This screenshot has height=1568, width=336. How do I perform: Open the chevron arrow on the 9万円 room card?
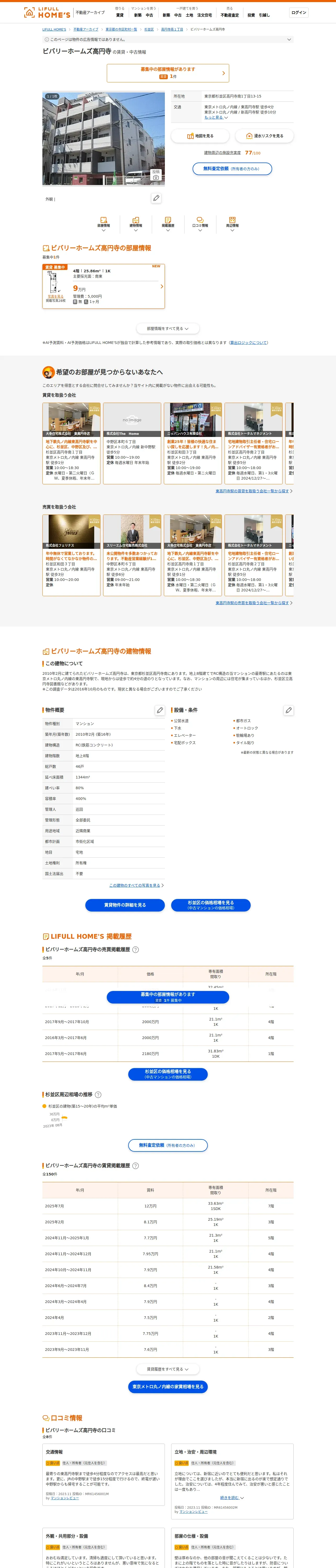point(162,286)
